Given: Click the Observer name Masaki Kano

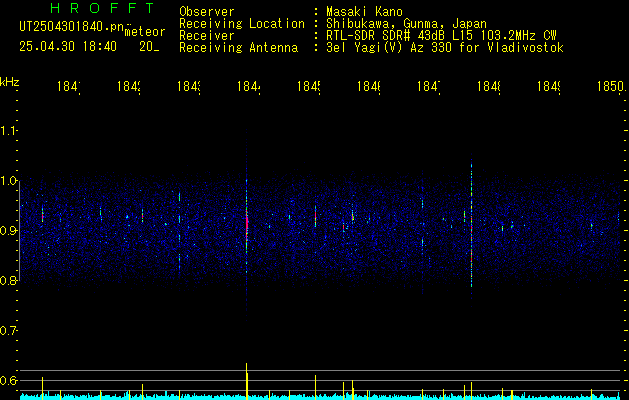Looking at the screenshot, I should (x=364, y=11).
